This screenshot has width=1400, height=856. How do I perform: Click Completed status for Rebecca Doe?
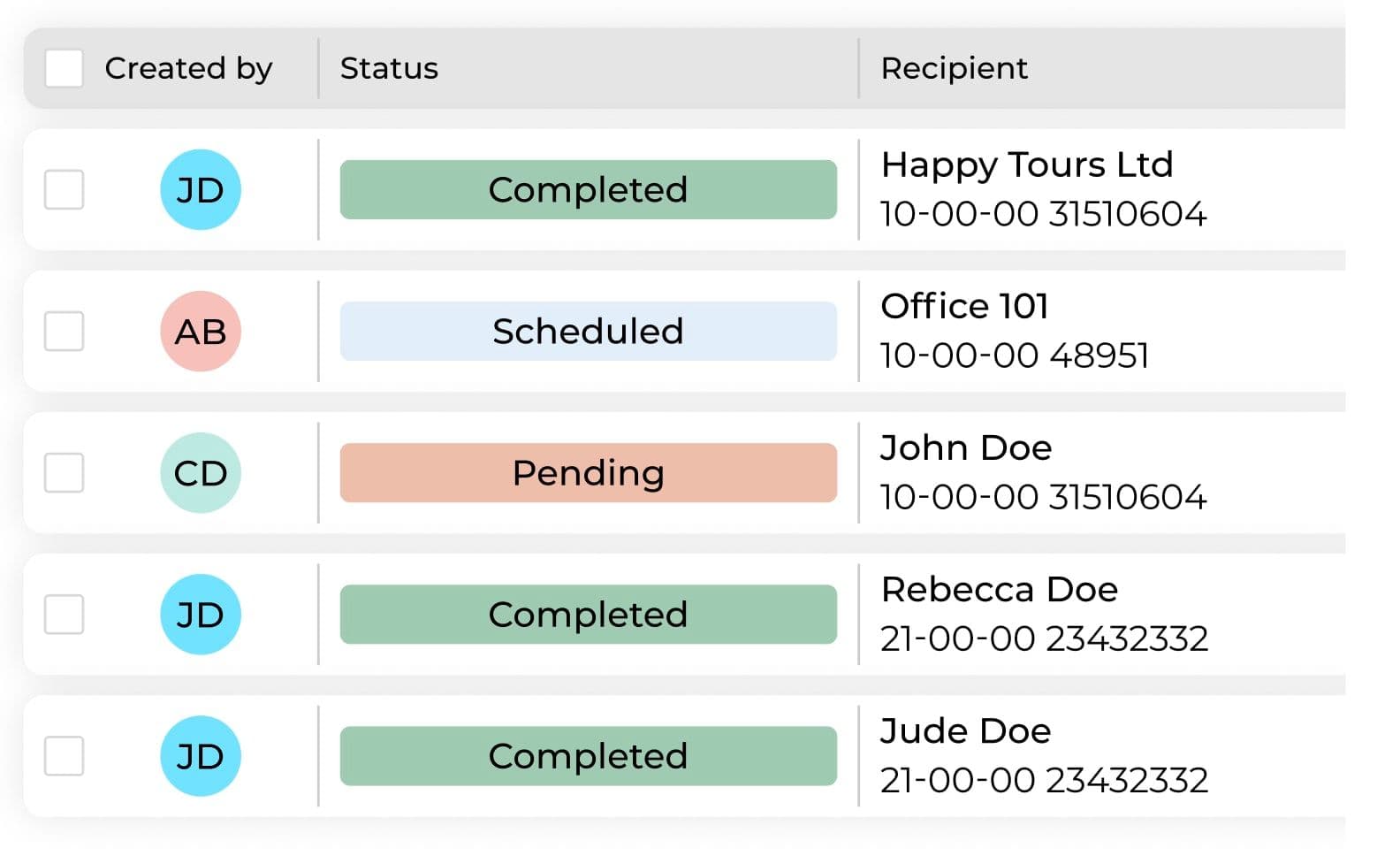[x=588, y=615]
